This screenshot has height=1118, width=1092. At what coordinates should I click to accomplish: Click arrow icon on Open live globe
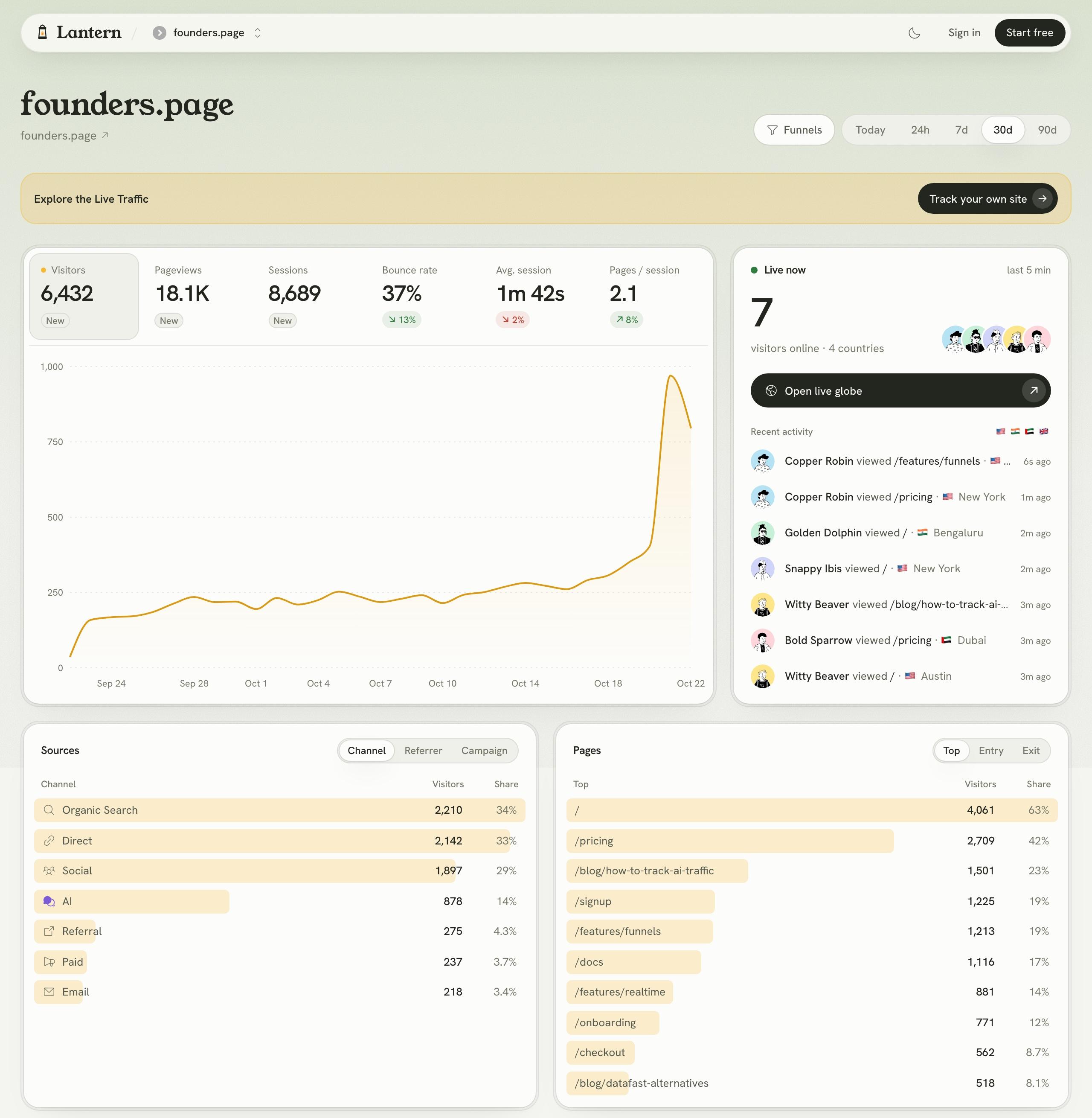click(x=1034, y=390)
